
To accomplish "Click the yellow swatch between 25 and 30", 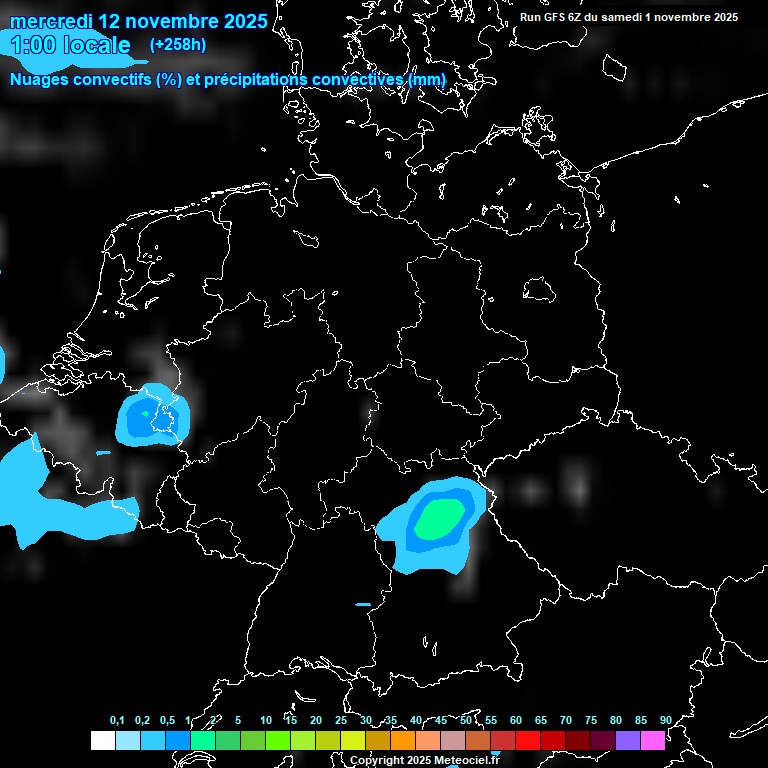I will (353, 740).
